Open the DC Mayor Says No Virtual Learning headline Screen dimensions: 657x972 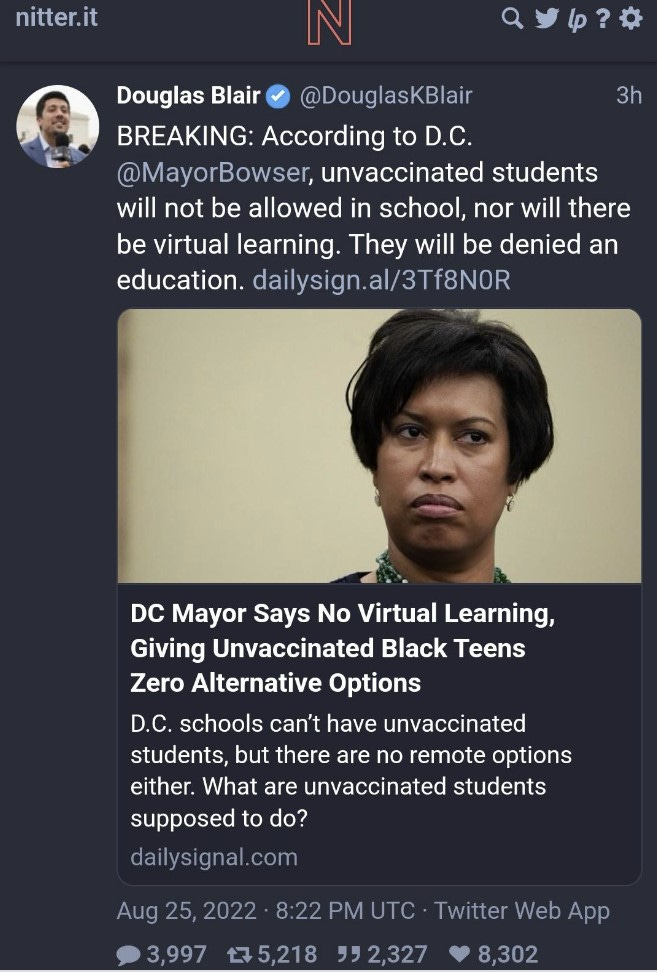pyautogui.click(x=343, y=648)
